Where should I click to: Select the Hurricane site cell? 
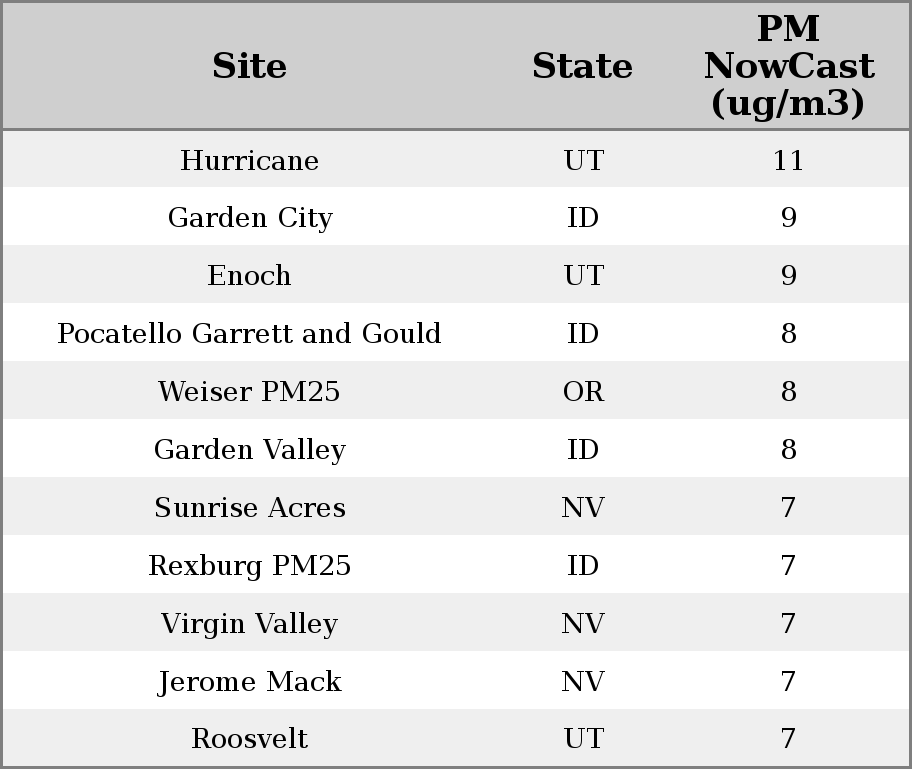click(x=249, y=160)
